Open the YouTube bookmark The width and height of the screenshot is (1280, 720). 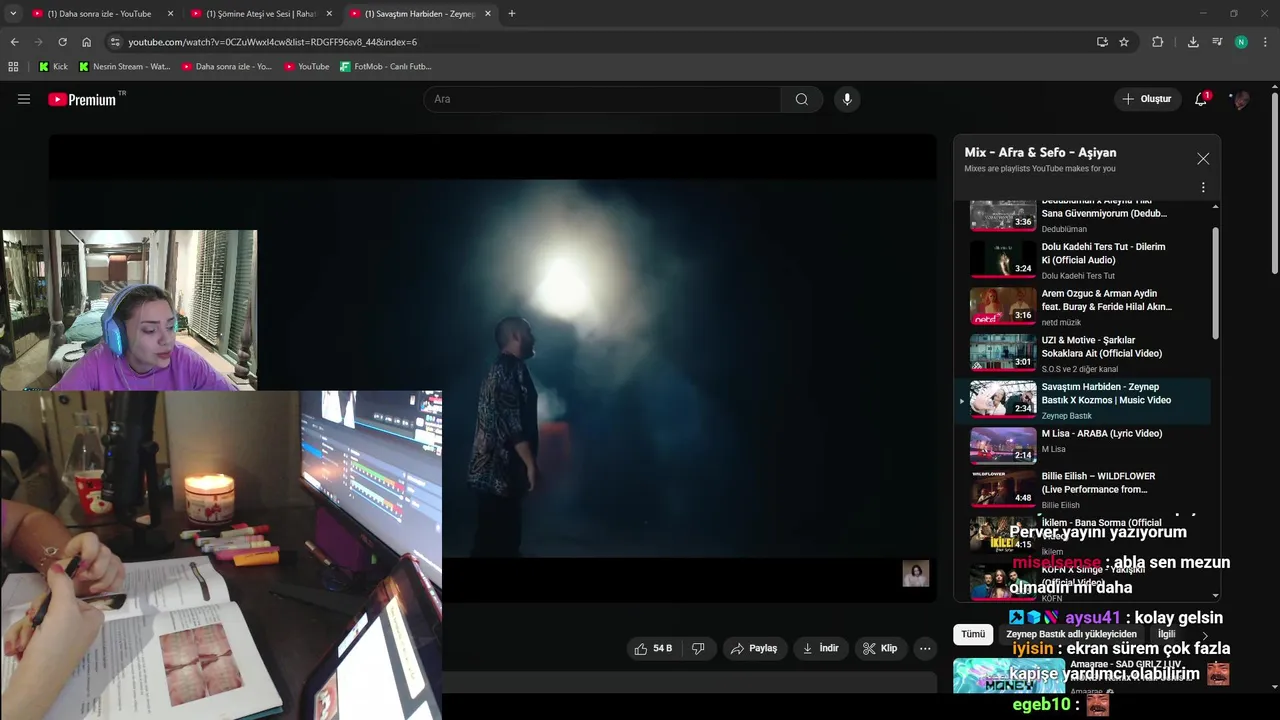tap(306, 66)
